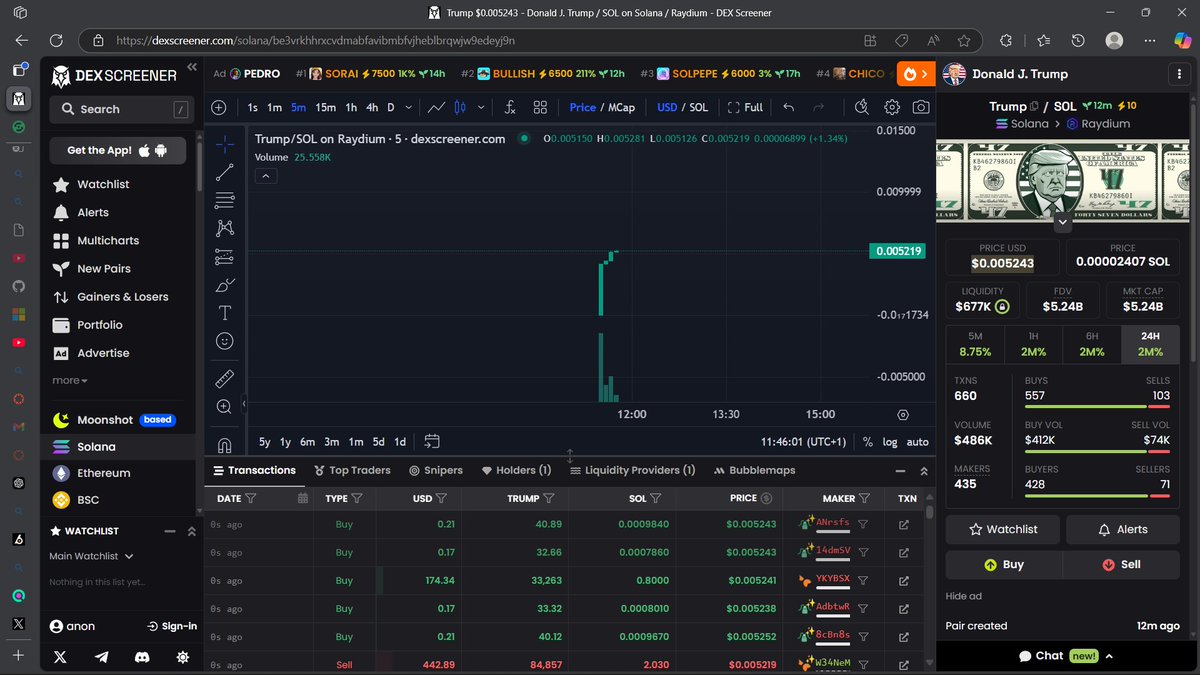Select the Fibonacci retracement tool
The image size is (1200, 675).
coord(225,200)
